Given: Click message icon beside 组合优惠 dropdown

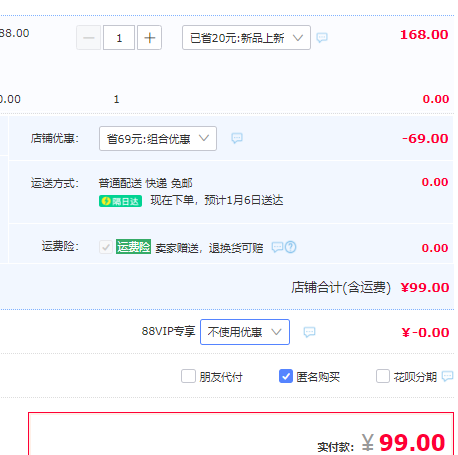Looking at the screenshot, I should click(237, 138).
